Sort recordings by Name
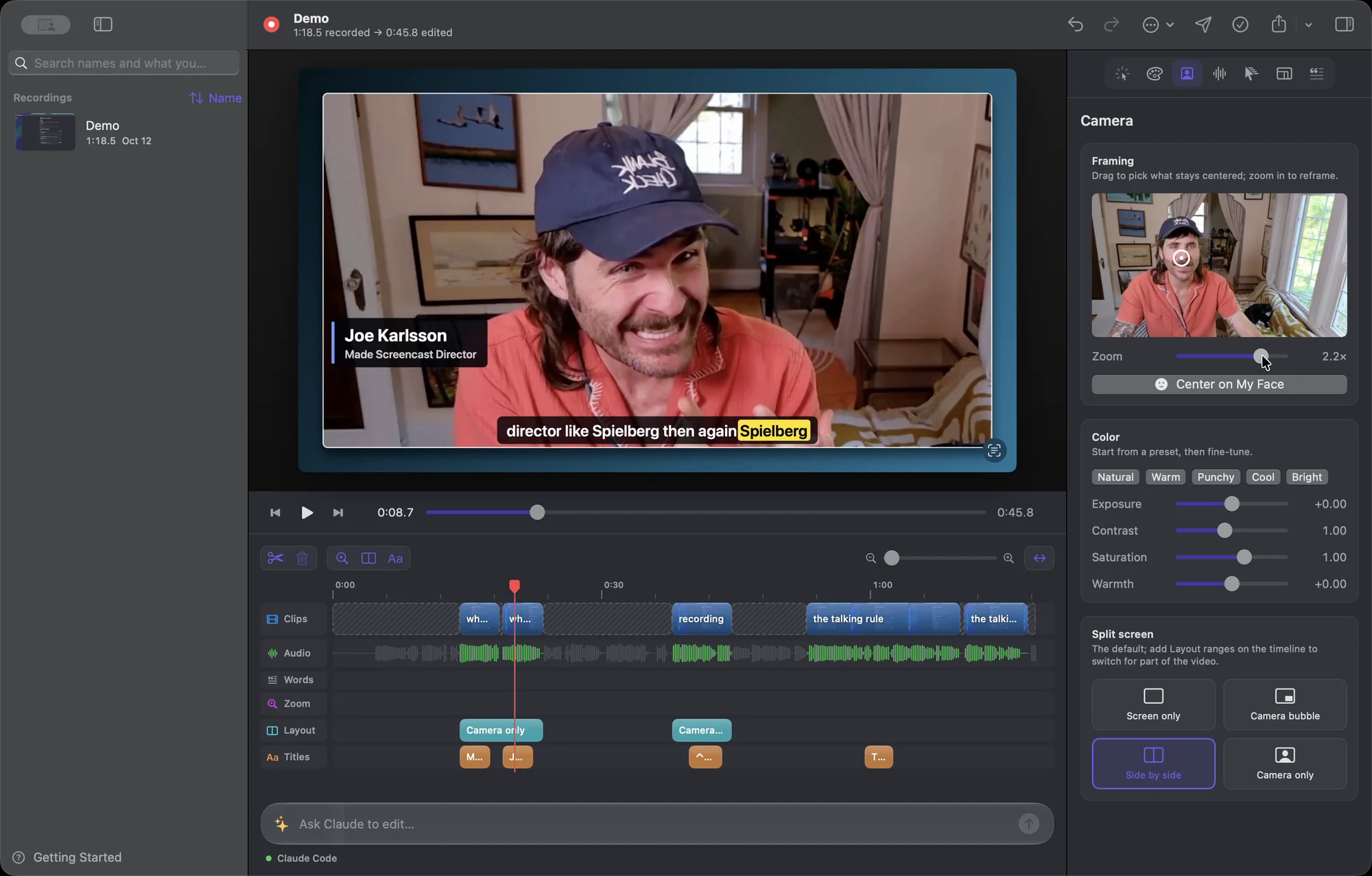Viewport: 1372px width, 876px height. tap(215, 98)
